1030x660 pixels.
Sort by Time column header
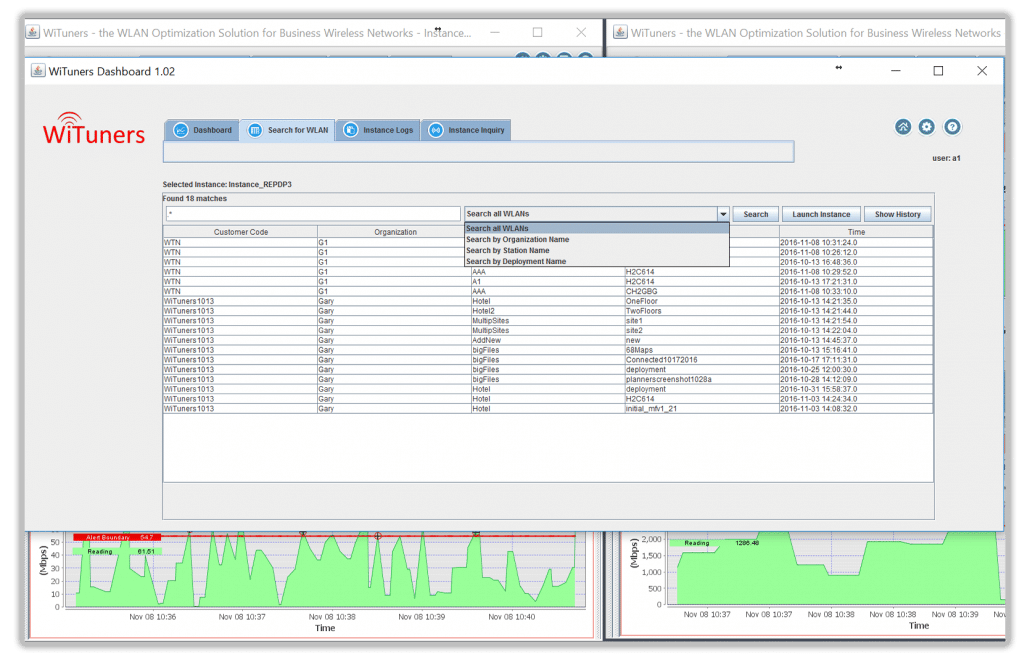pos(856,232)
